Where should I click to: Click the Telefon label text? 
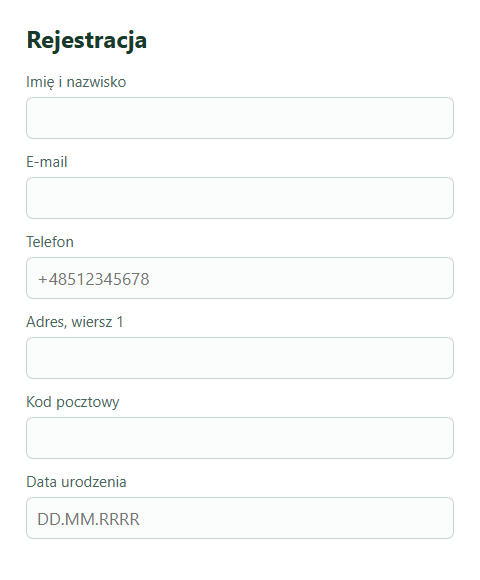[x=50, y=242]
